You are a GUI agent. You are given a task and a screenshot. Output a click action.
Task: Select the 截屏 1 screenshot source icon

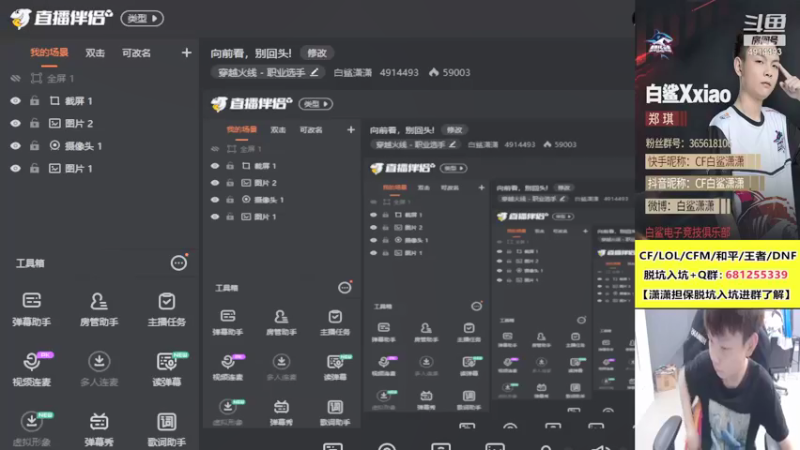tap(55, 101)
